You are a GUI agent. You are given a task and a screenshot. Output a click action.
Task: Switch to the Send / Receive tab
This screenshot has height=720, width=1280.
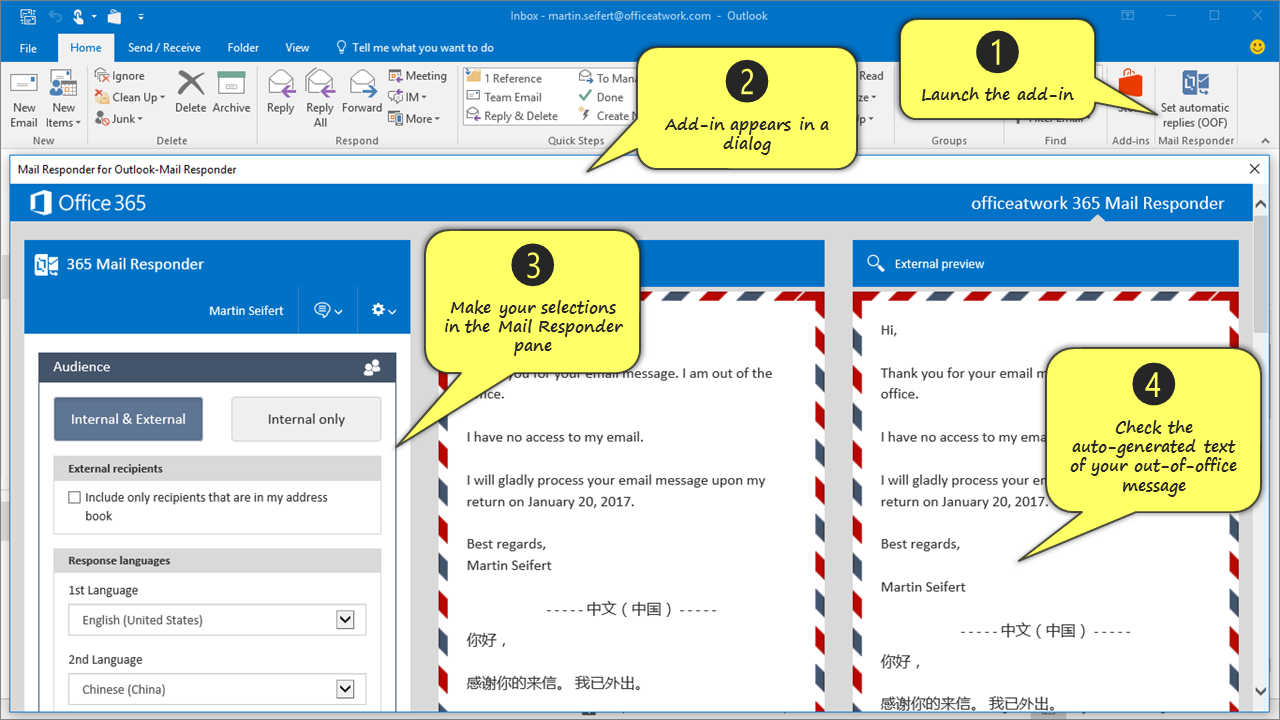(164, 47)
